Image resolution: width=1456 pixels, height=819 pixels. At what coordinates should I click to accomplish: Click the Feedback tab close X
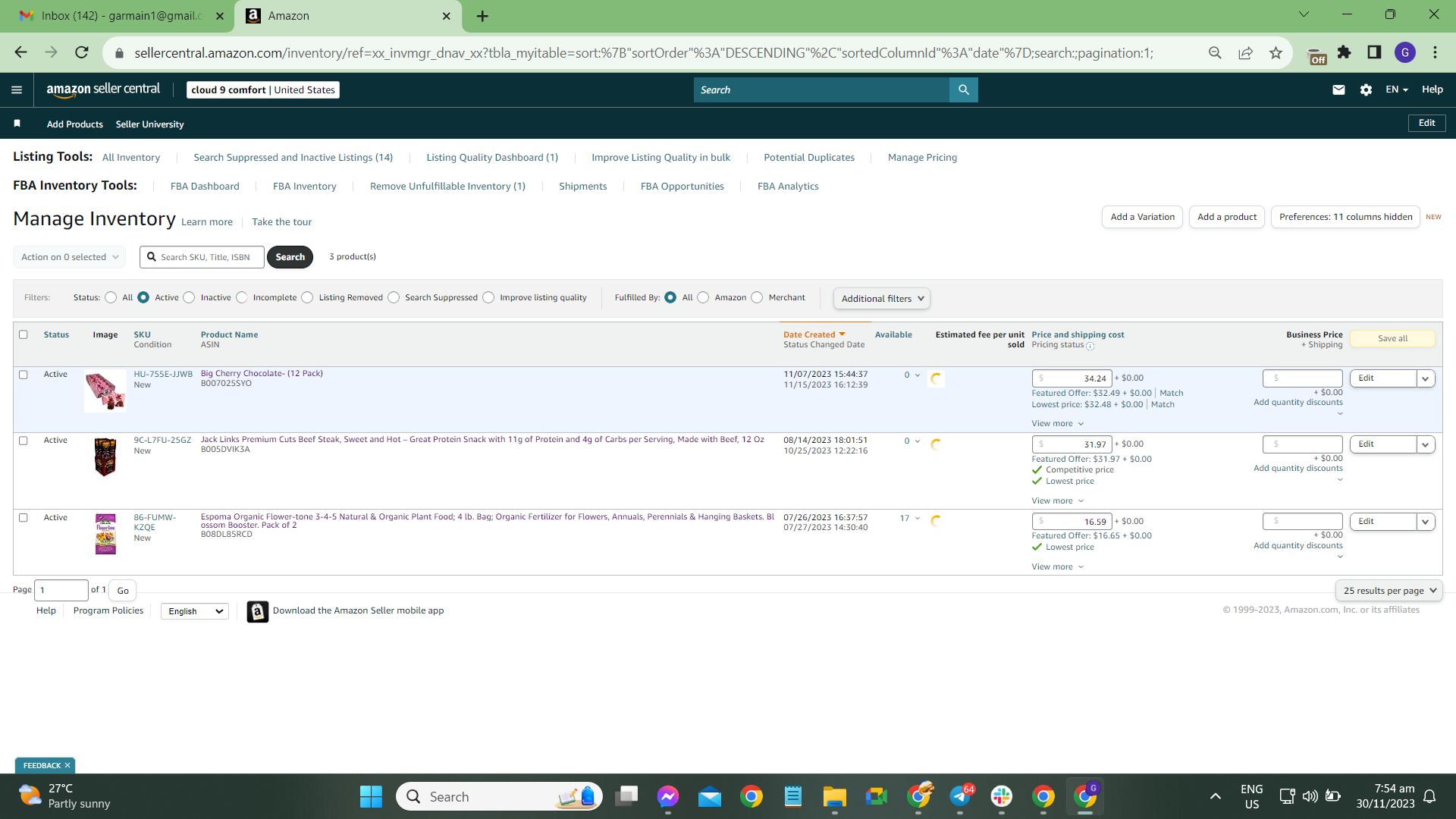point(67,766)
